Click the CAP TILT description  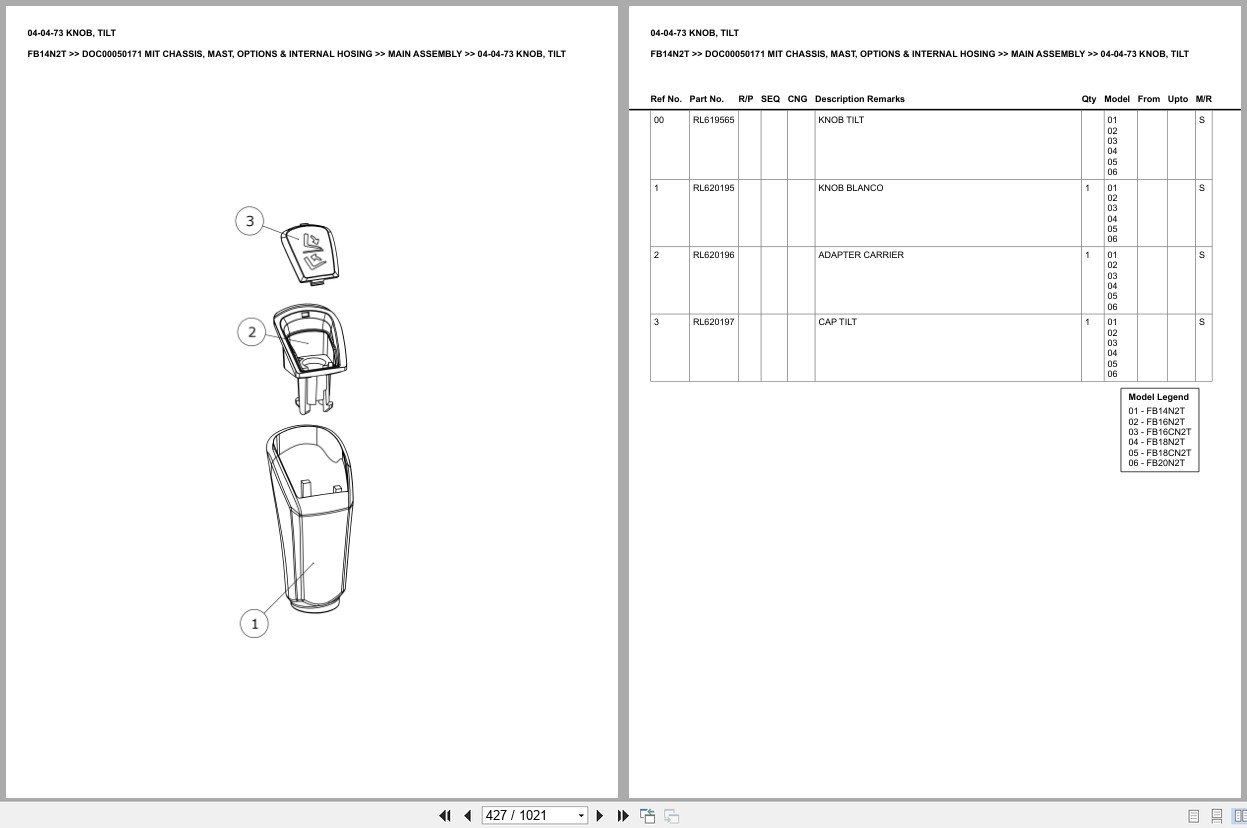click(838, 322)
